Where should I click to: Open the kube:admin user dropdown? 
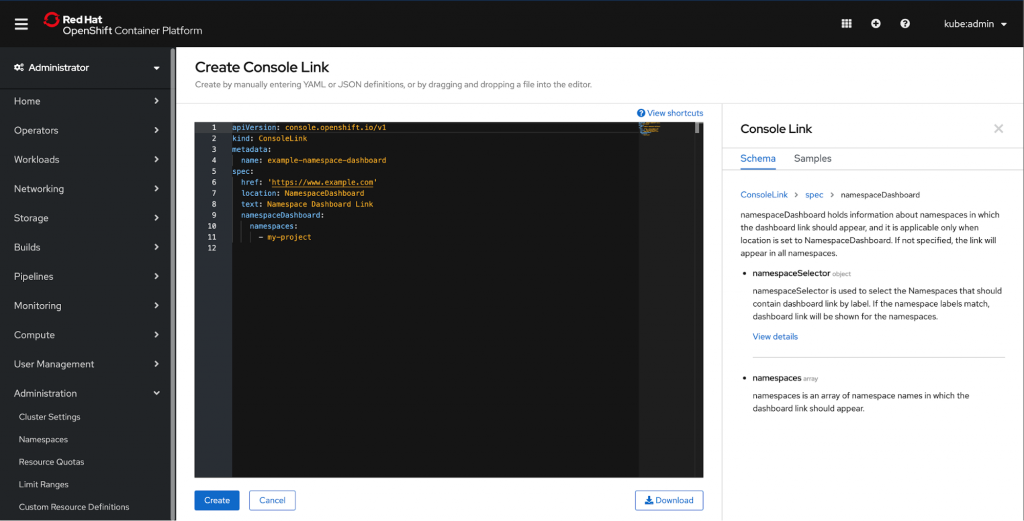975,23
